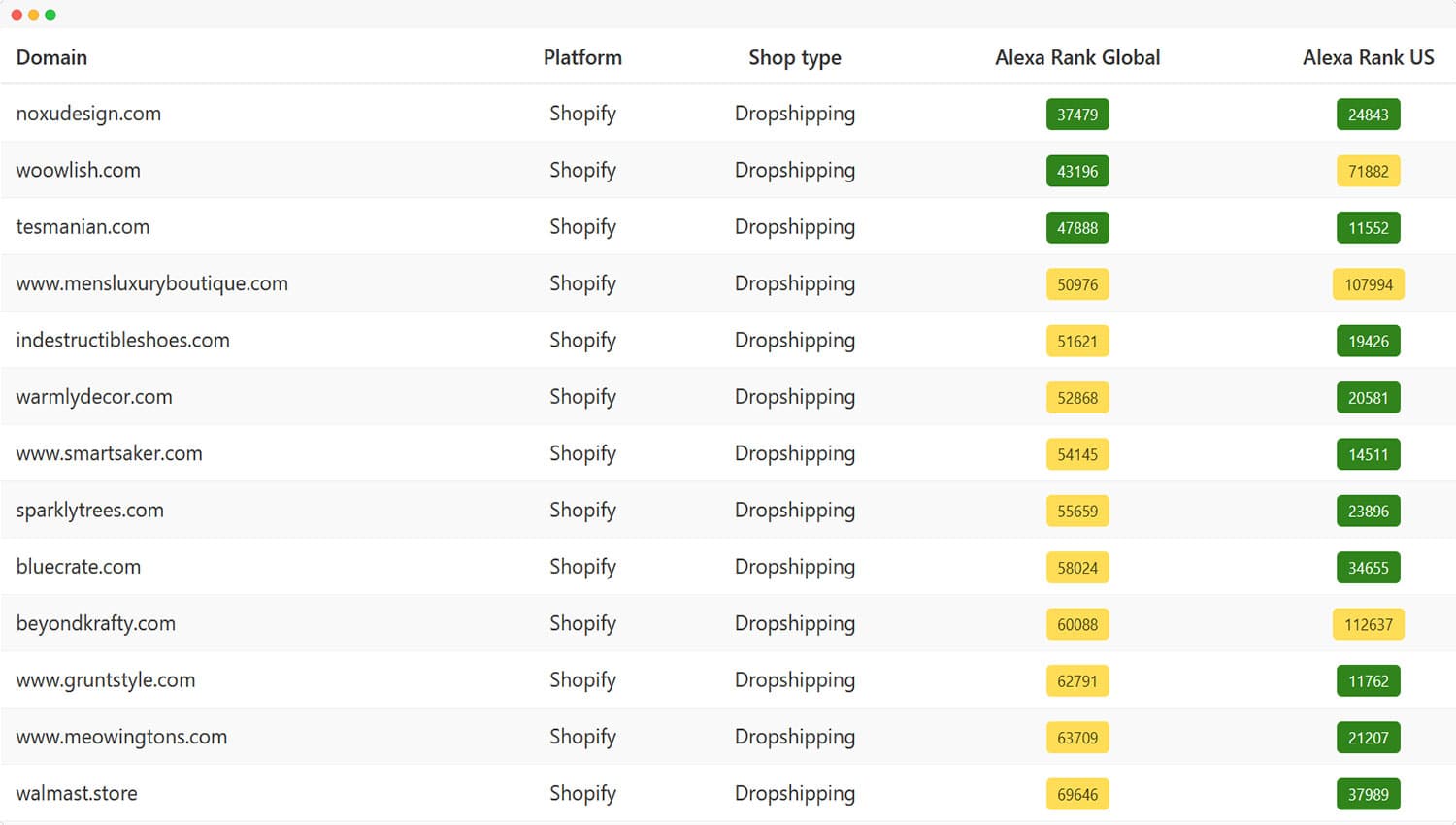Click the green maximize window button
Screen dimensions: 1456x825
tap(50, 15)
